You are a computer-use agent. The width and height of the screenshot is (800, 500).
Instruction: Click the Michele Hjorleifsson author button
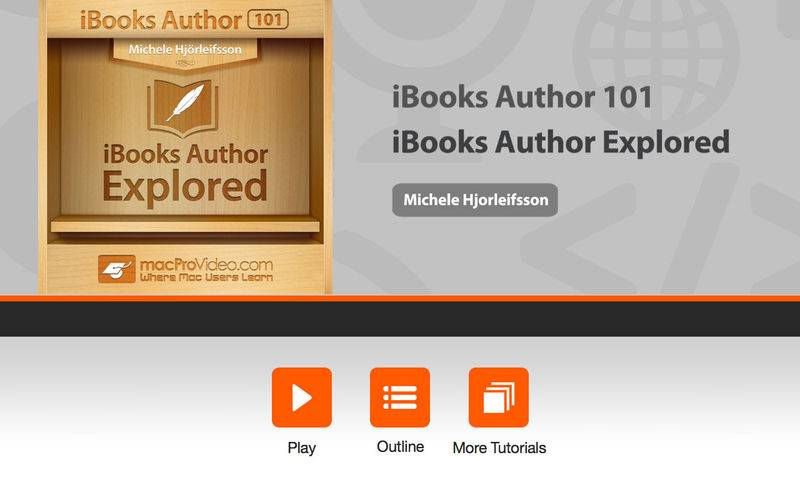[x=475, y=200]
